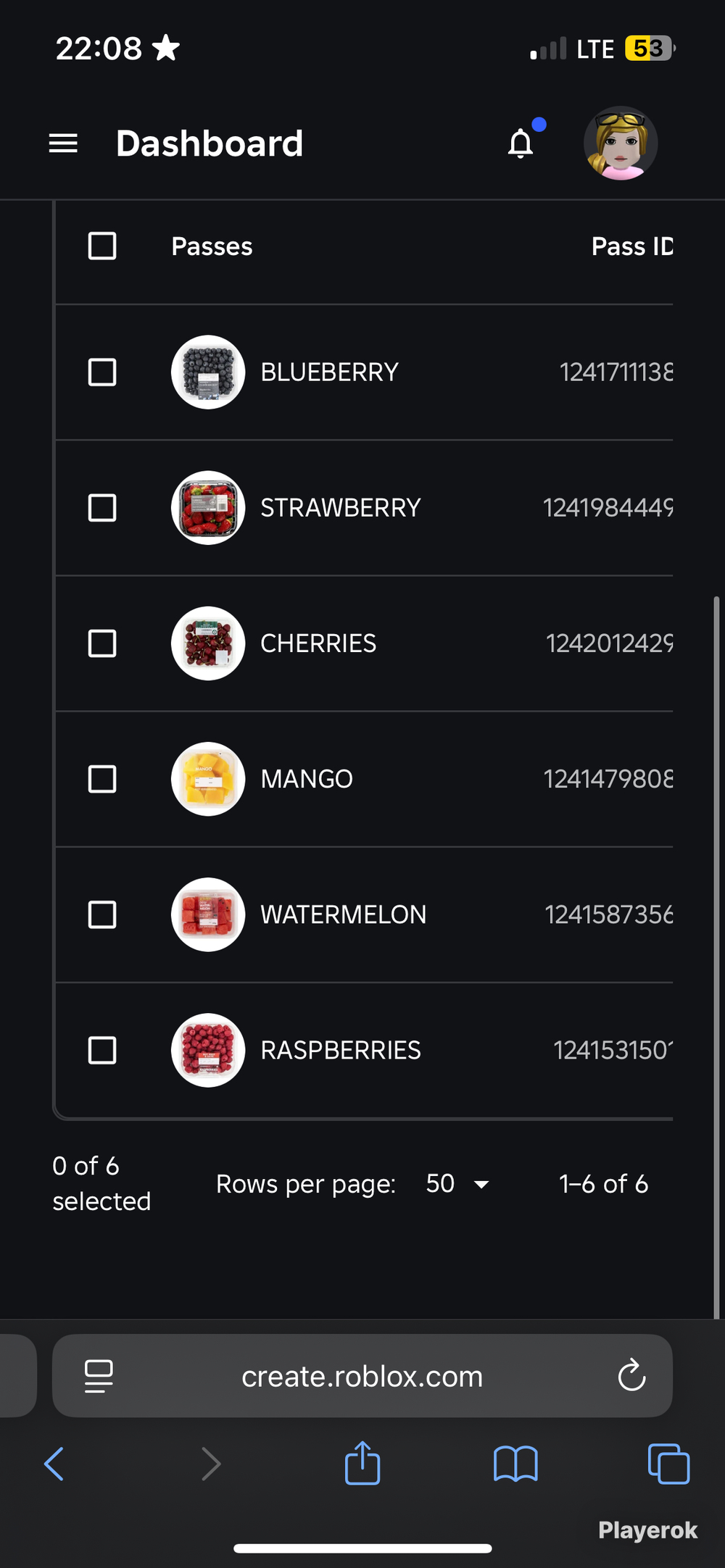Open notifications bell icon
The width and height of the screenshot is (725, 1568).
pyautogui.click(x=521, y=143)
